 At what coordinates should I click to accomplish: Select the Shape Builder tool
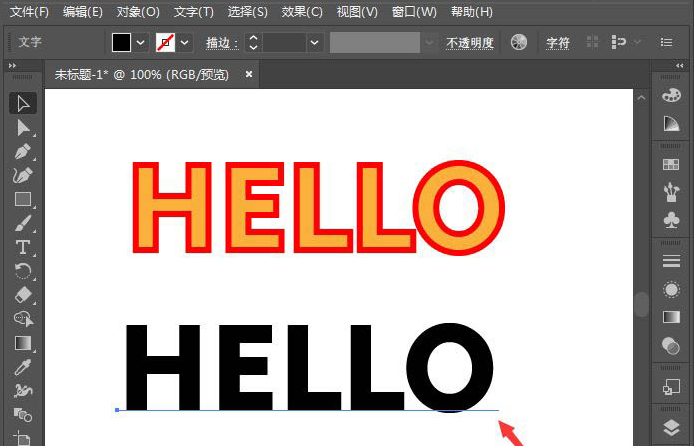23,319
